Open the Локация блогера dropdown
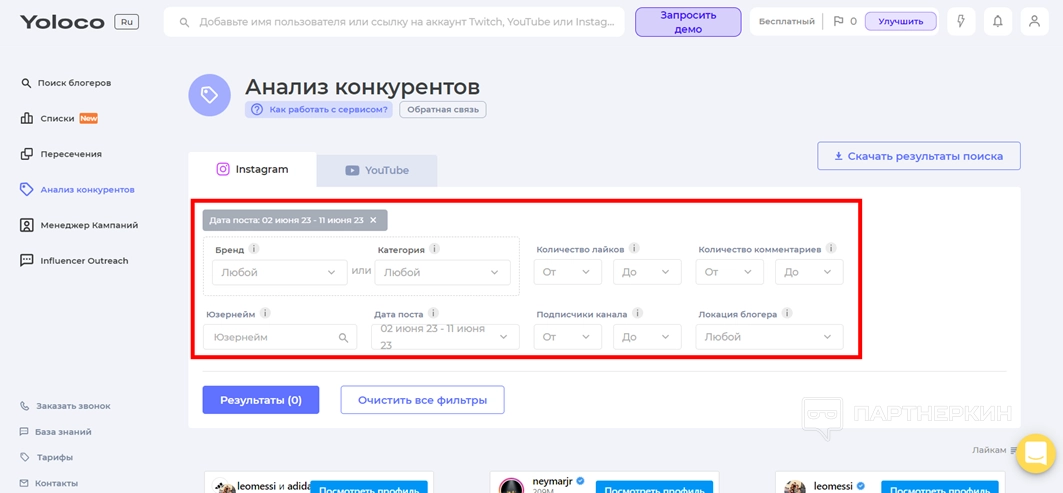This screenshot has width=1063, height=493. coord(769,337)
